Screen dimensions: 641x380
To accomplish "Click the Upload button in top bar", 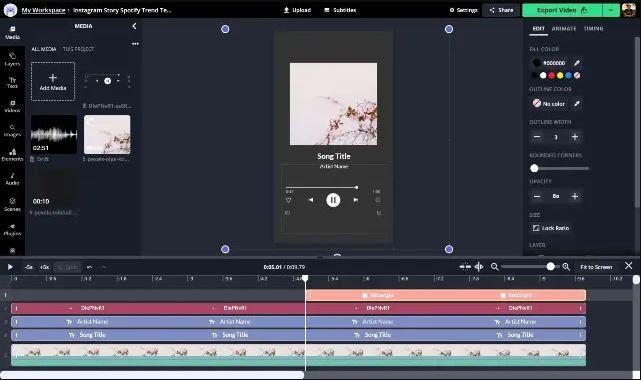I will [x=297, y=10].
